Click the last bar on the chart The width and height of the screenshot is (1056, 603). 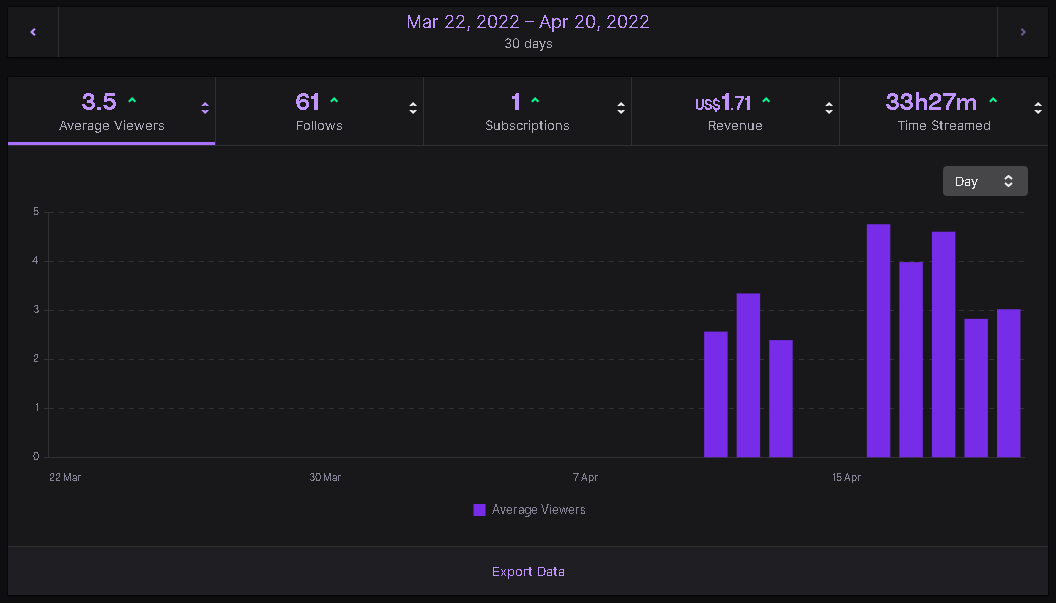tap(1008, 383)
